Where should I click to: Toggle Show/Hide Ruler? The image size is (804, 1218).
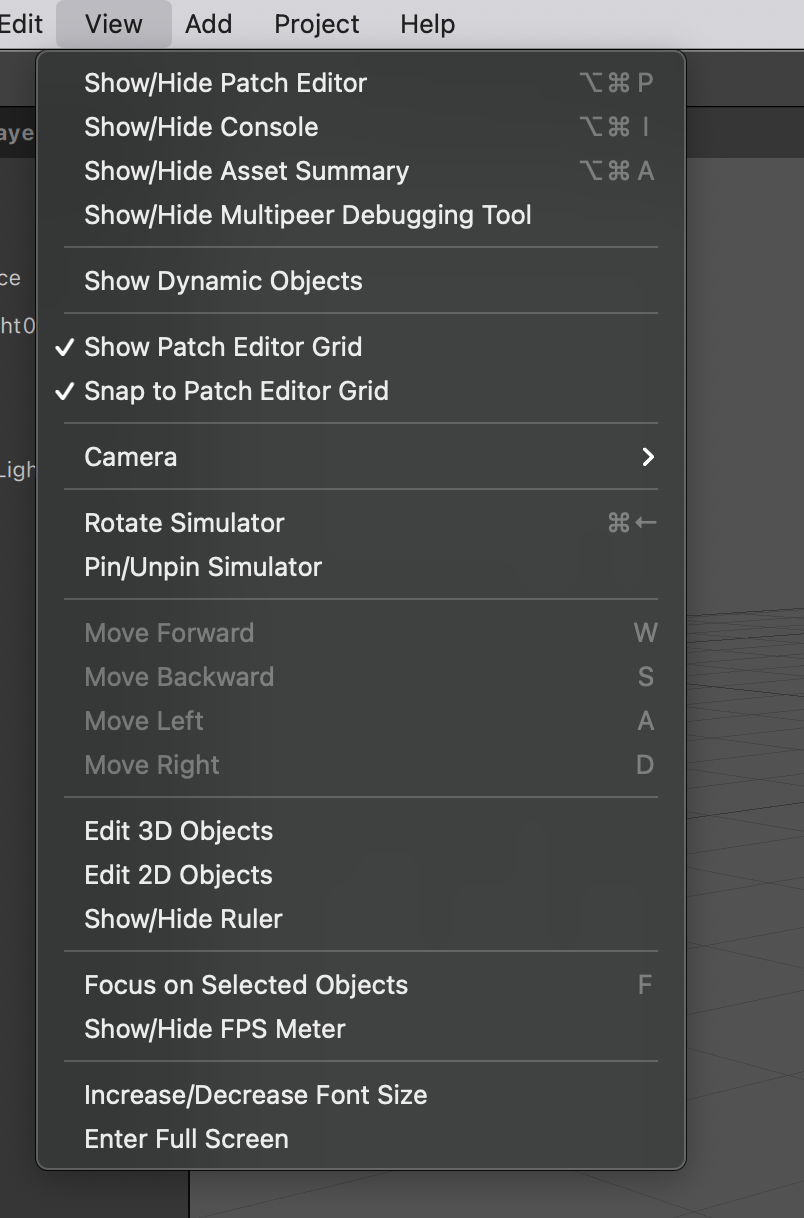click(x=183, y=919)
